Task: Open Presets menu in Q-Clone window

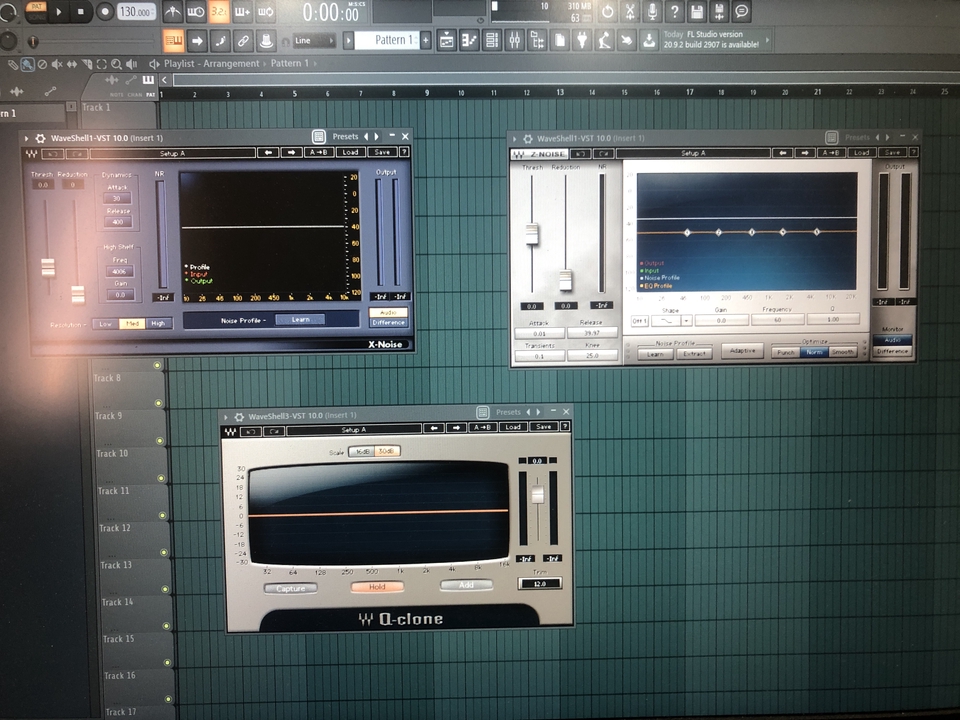Action: 508,413
